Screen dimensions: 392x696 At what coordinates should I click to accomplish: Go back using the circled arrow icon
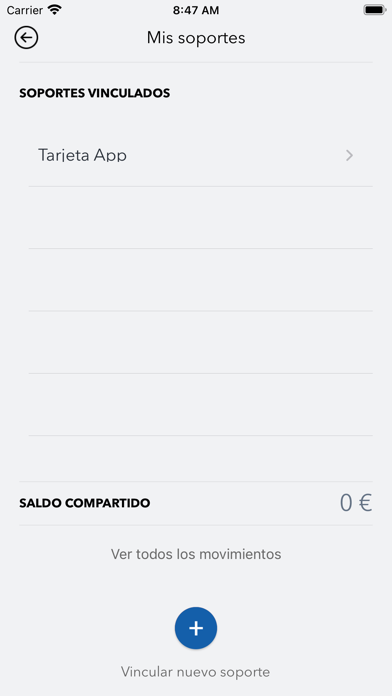pyautogui.click(x=26, y=38)
